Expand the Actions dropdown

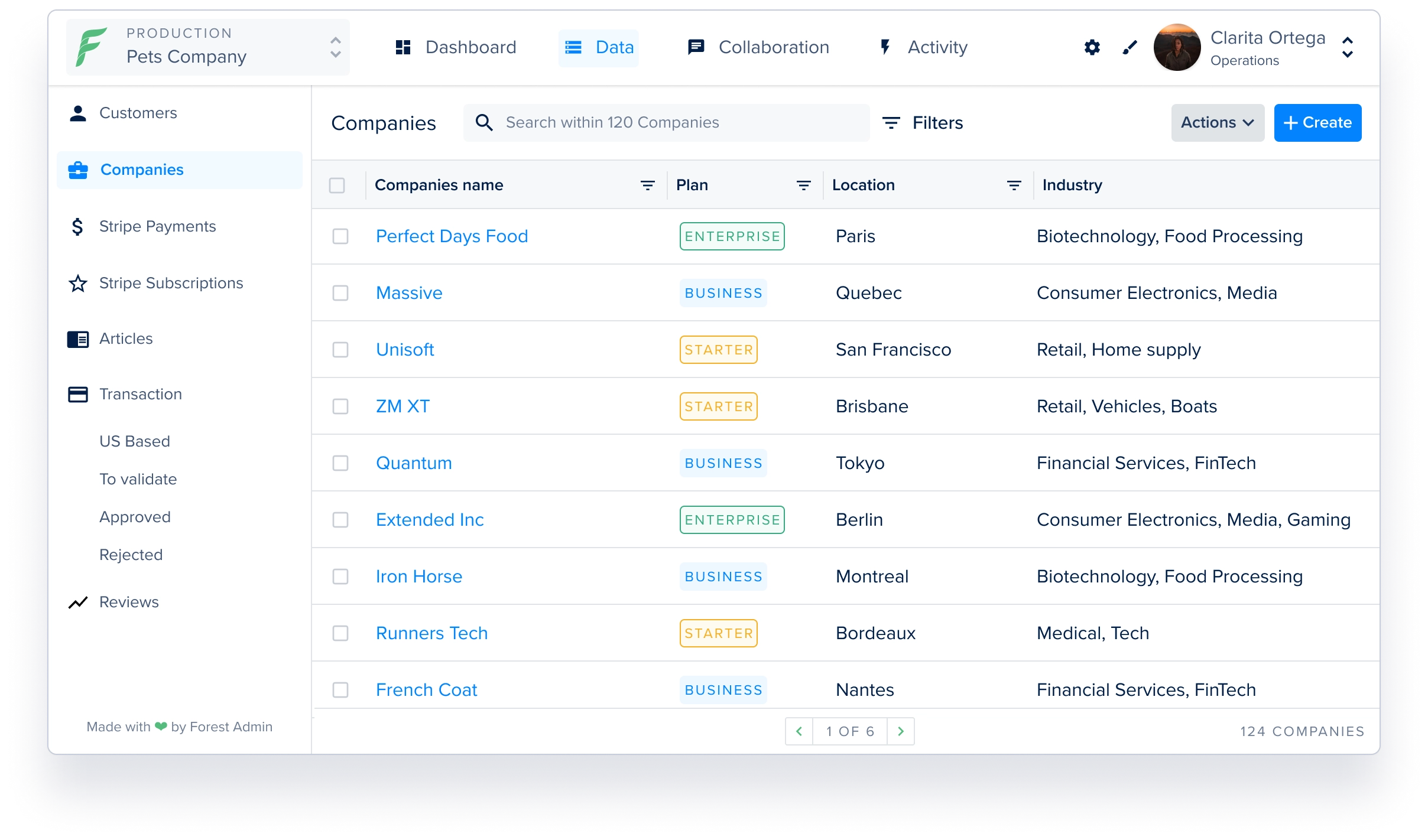1218,123
